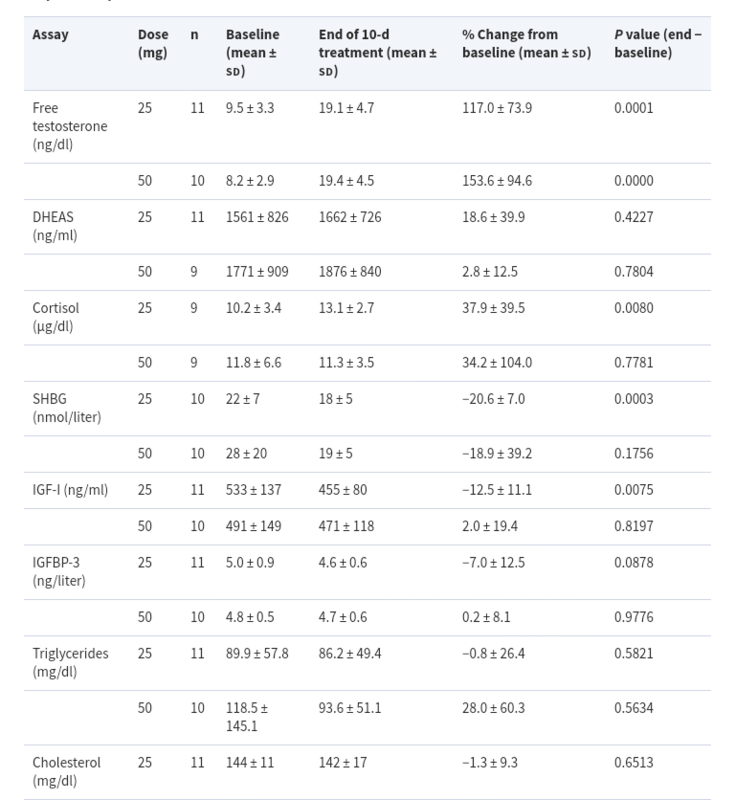
Task: Select the Cholesterol (mg/dl) row label
Action: point(66,771)
